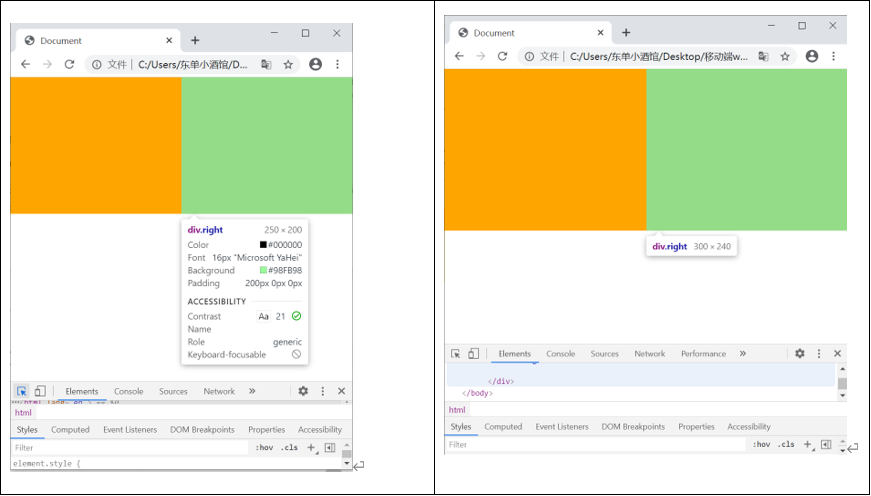Click forward arrow in right browser window
The image size is (871, 496).
480,56
